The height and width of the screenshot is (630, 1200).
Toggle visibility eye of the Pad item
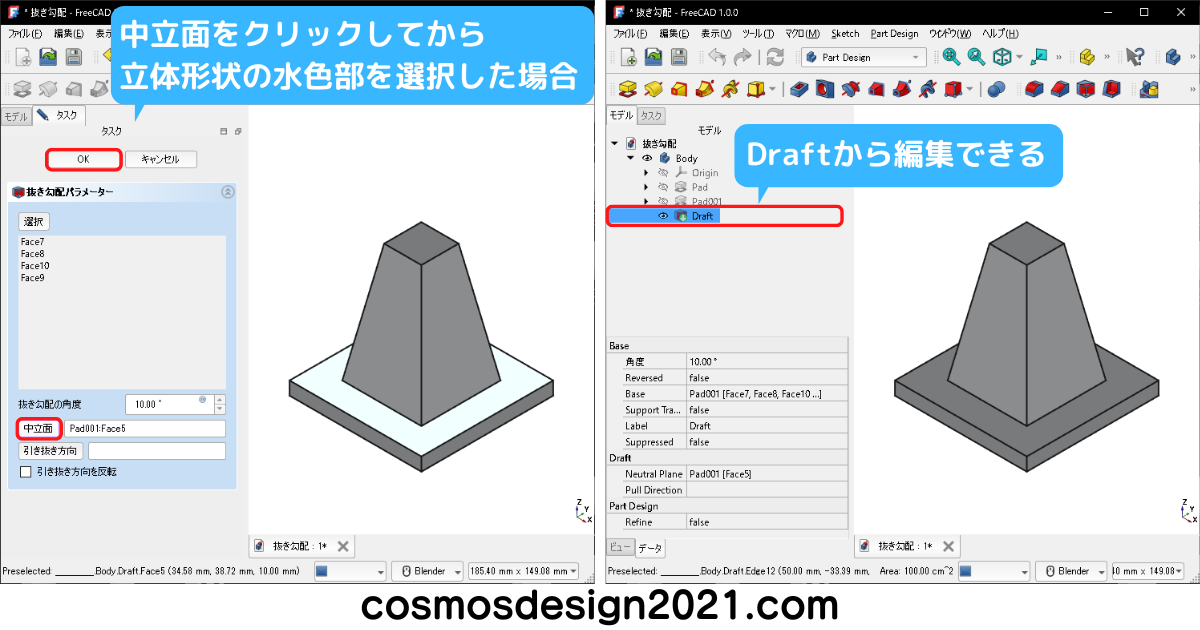click(662, 186)
